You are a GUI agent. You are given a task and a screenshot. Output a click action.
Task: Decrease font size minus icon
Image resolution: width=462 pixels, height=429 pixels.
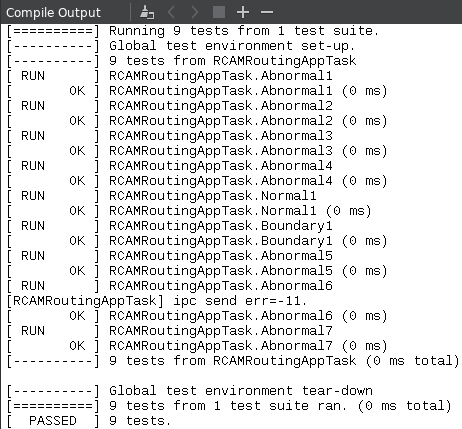(x=267, y=12)
